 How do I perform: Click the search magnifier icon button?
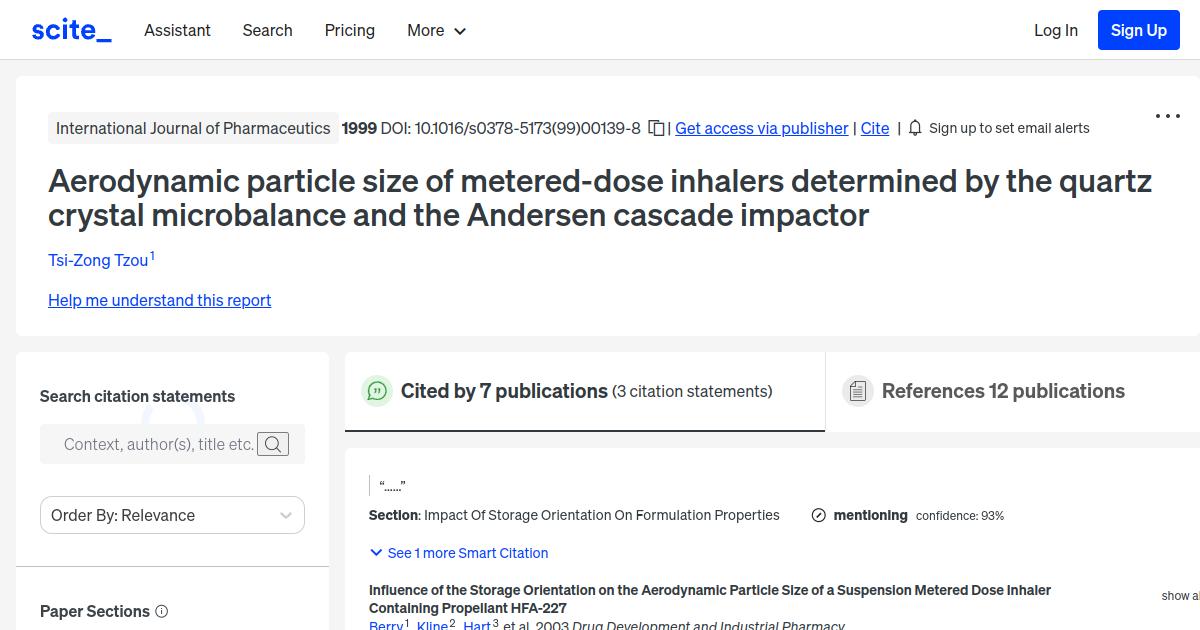point(273,444)
